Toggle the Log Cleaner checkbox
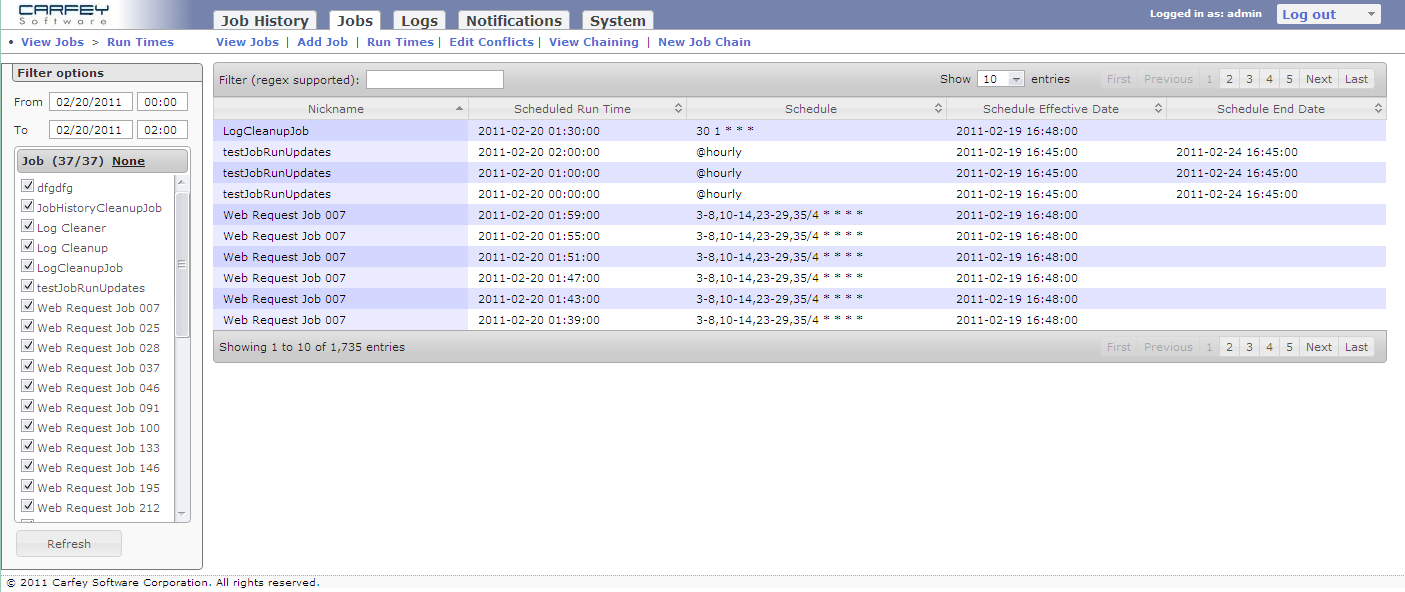Image resolution: width=1405 pixels, height=592 pixels. pyautogui.click(x=27, y=227)
